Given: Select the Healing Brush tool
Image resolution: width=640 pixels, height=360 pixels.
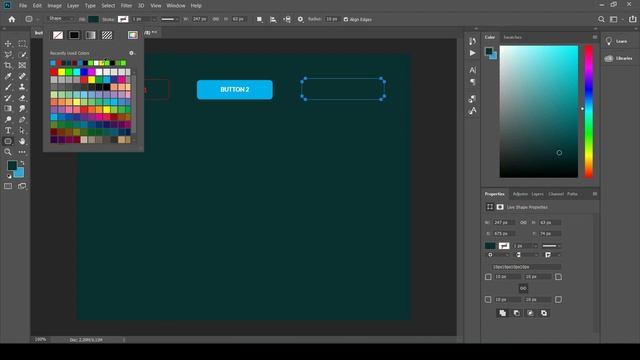Looking at the screenshot, I should [x=22, y=76].
